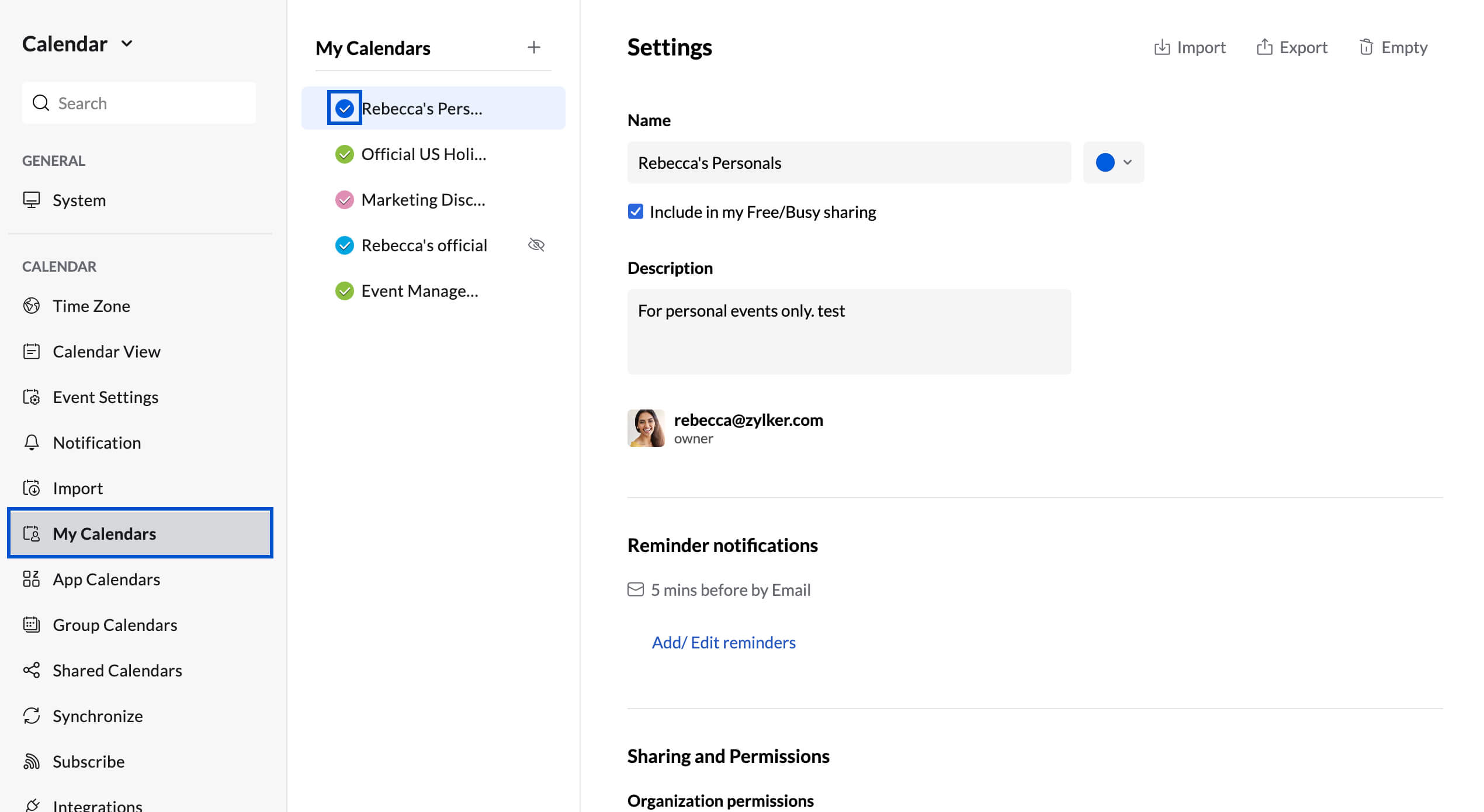Click the search magnifier icon

pyautogui.click(x=40, y=103)
